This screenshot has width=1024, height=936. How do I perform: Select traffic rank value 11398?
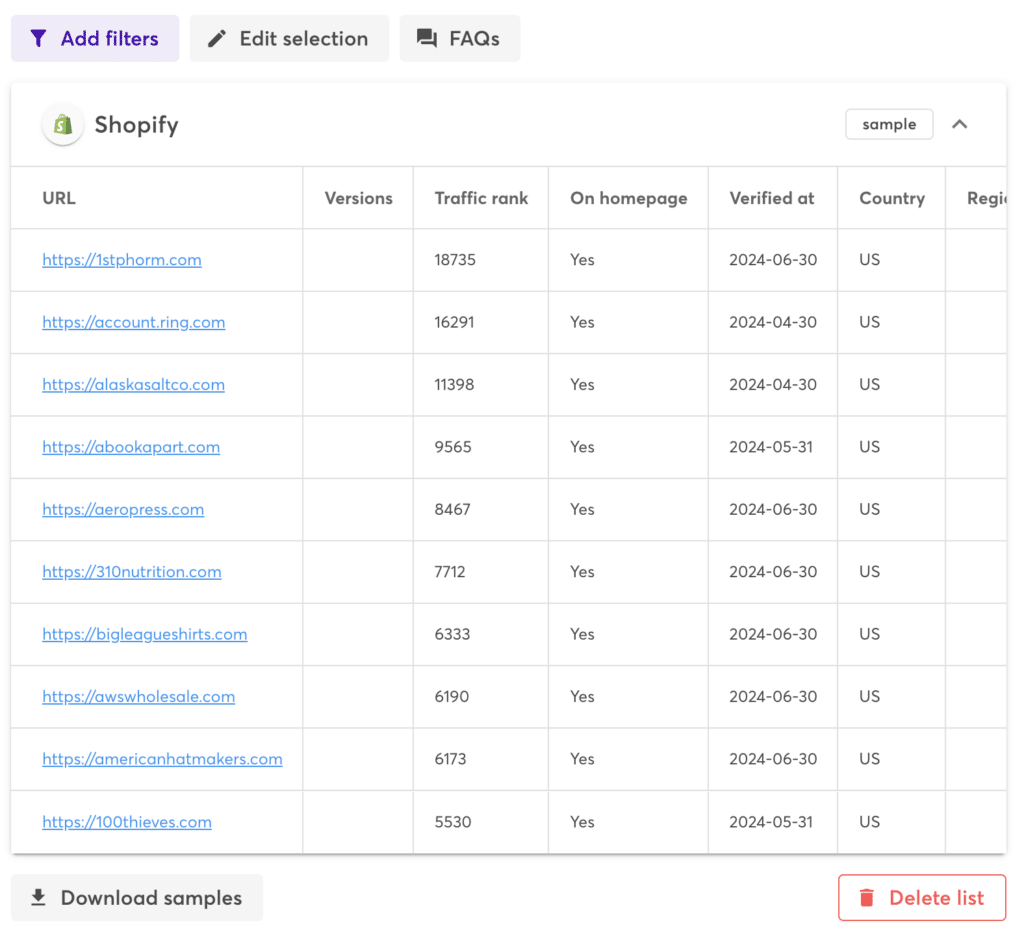click(455, 385)
